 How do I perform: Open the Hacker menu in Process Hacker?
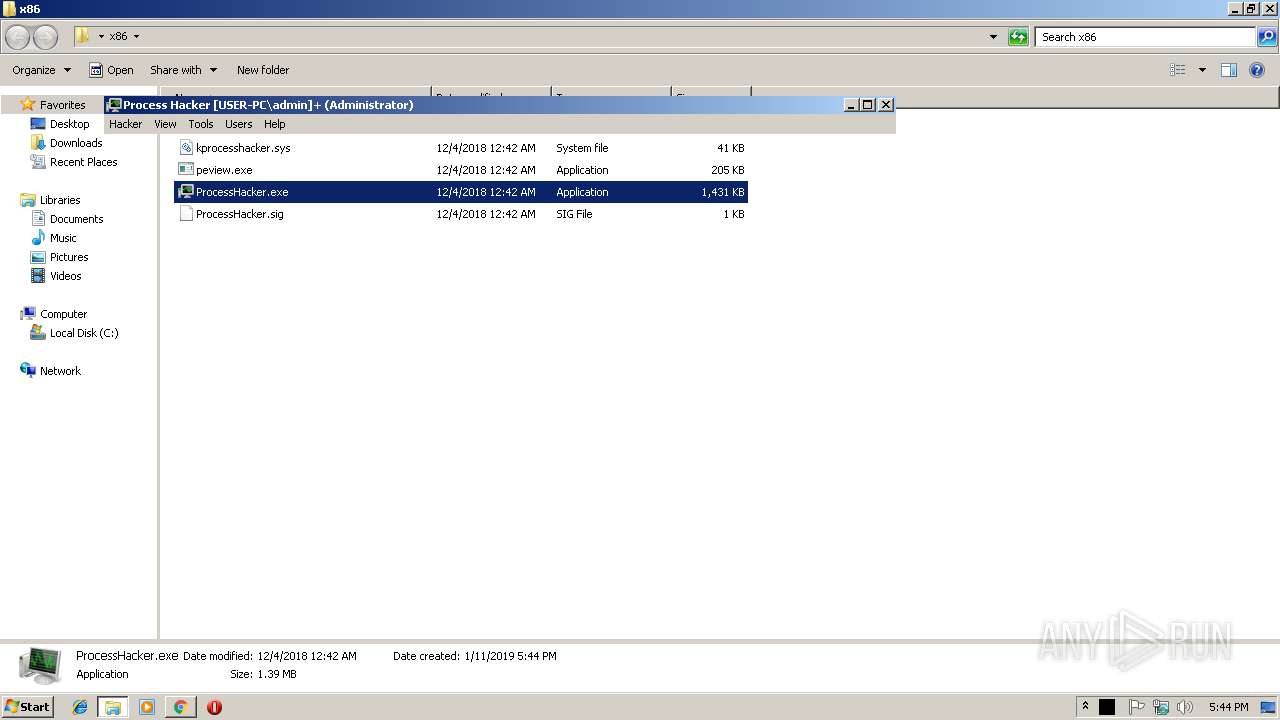125,124
